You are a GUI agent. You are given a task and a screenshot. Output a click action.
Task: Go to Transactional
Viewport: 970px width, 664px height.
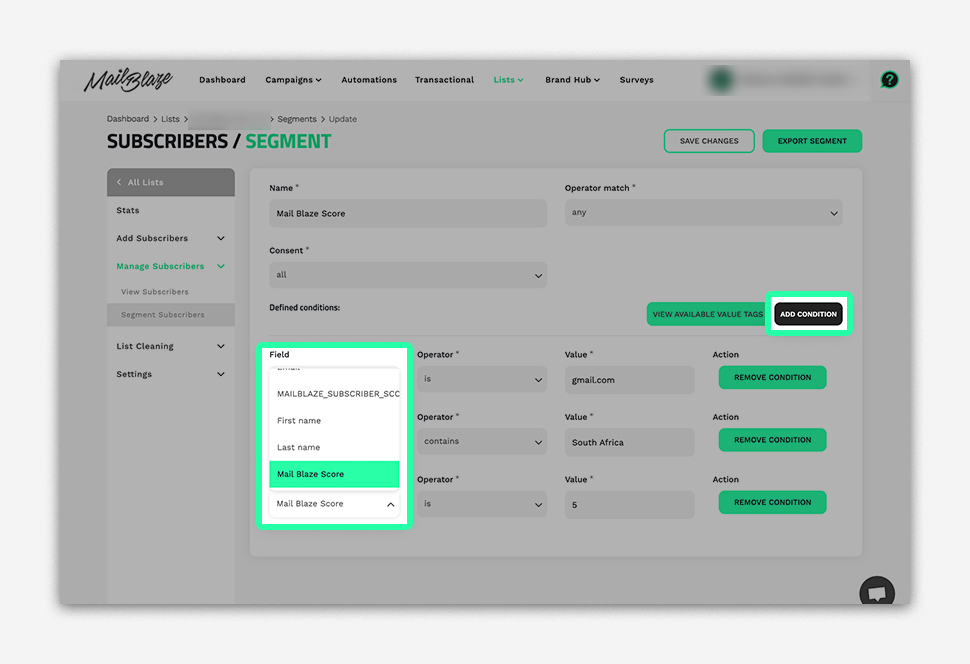(444, 80)
